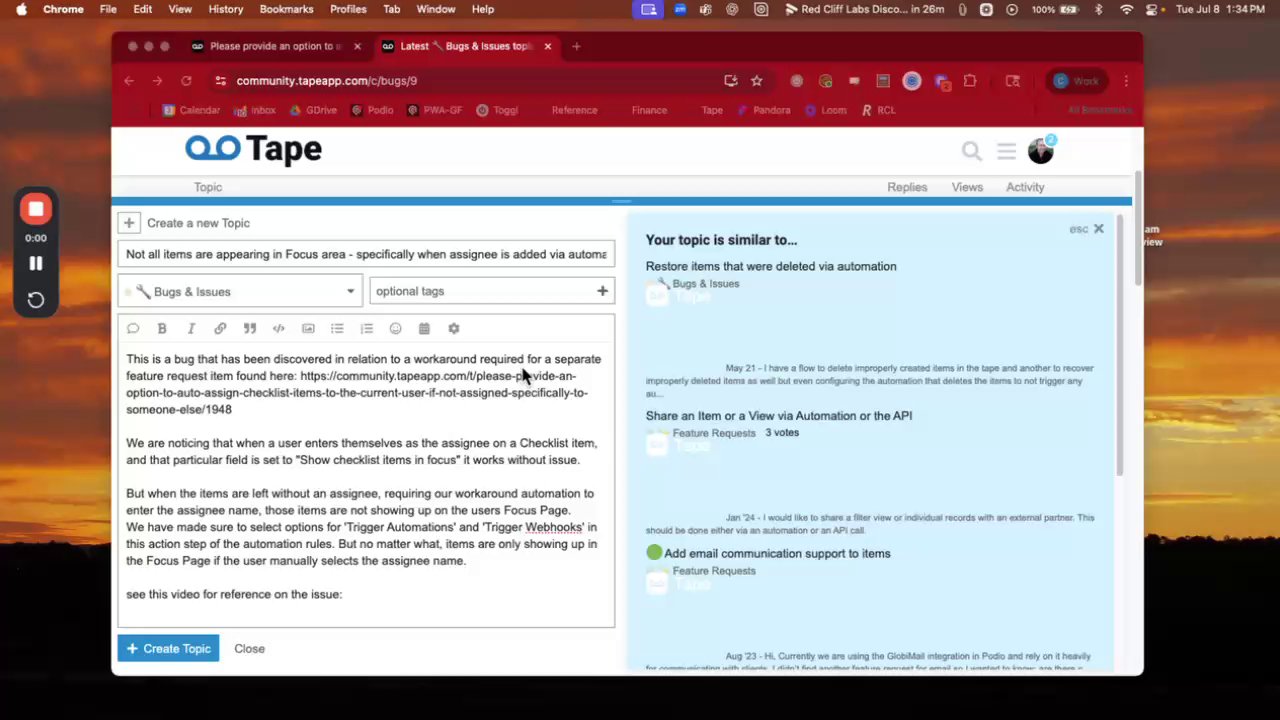Close the topic composer via Close link
This screenshot has width=1280, height=720.
coord(249,649)
